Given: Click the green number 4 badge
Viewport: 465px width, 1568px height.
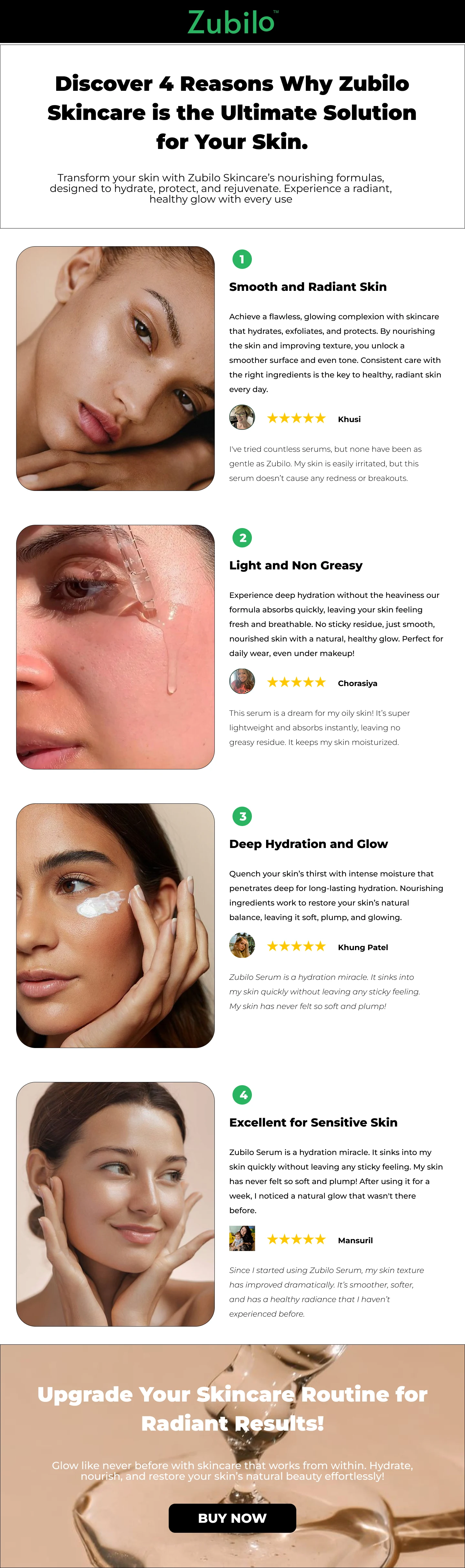Looking at the screenshot, I should click(242, 1095).
